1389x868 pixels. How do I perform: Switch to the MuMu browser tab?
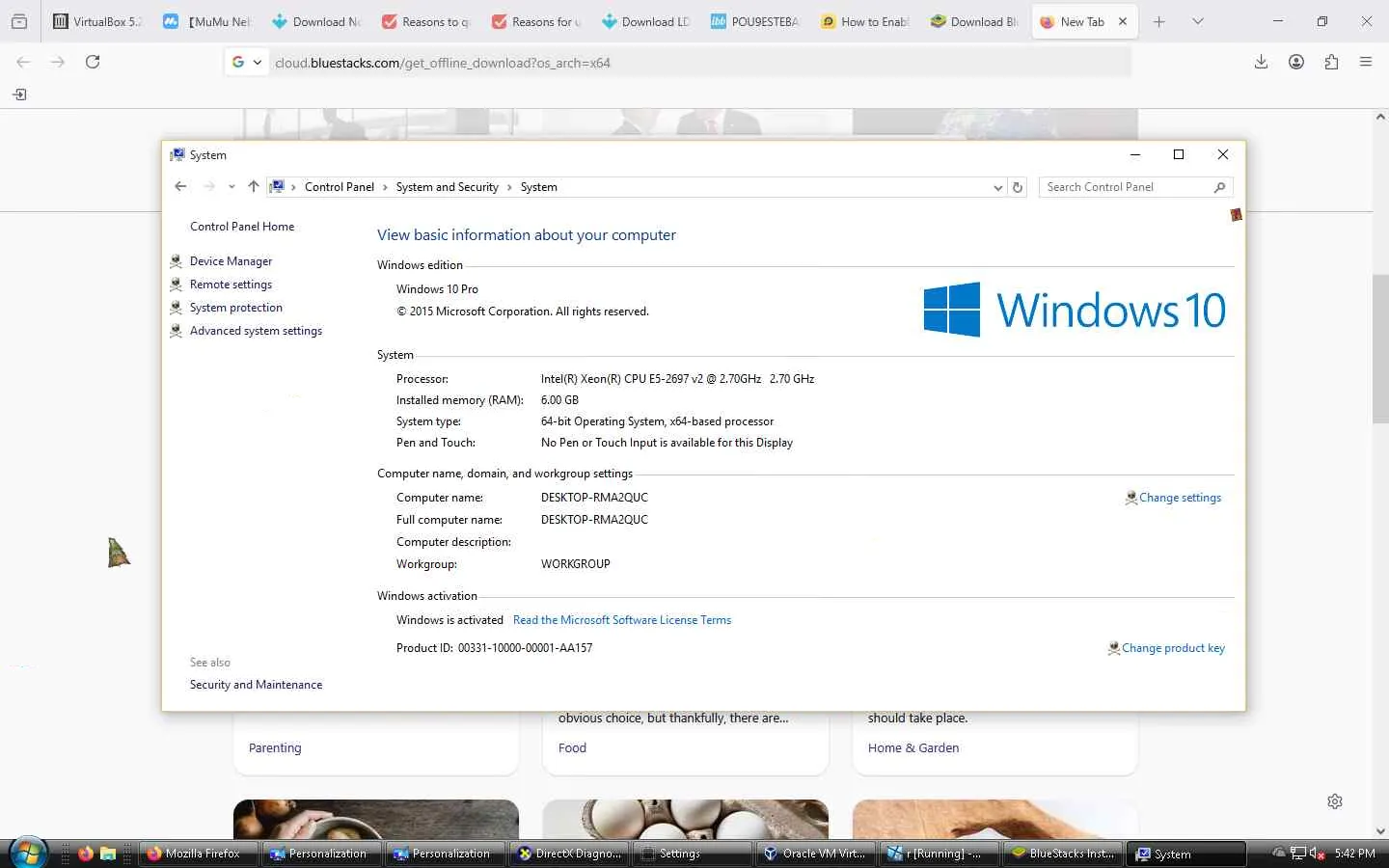[205, 21]
